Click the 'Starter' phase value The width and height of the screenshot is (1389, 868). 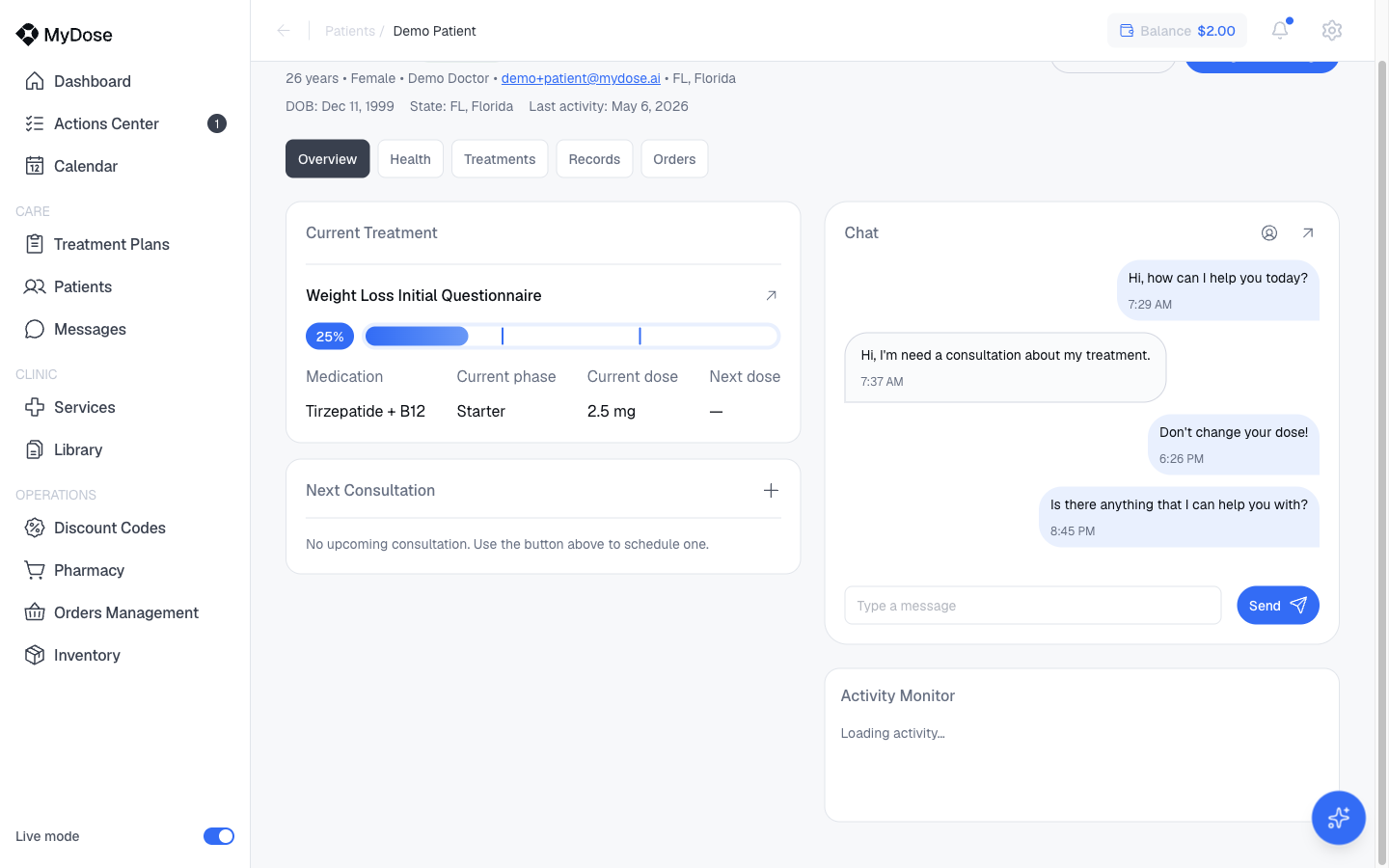pyautogui.click(x=480, y=411)
